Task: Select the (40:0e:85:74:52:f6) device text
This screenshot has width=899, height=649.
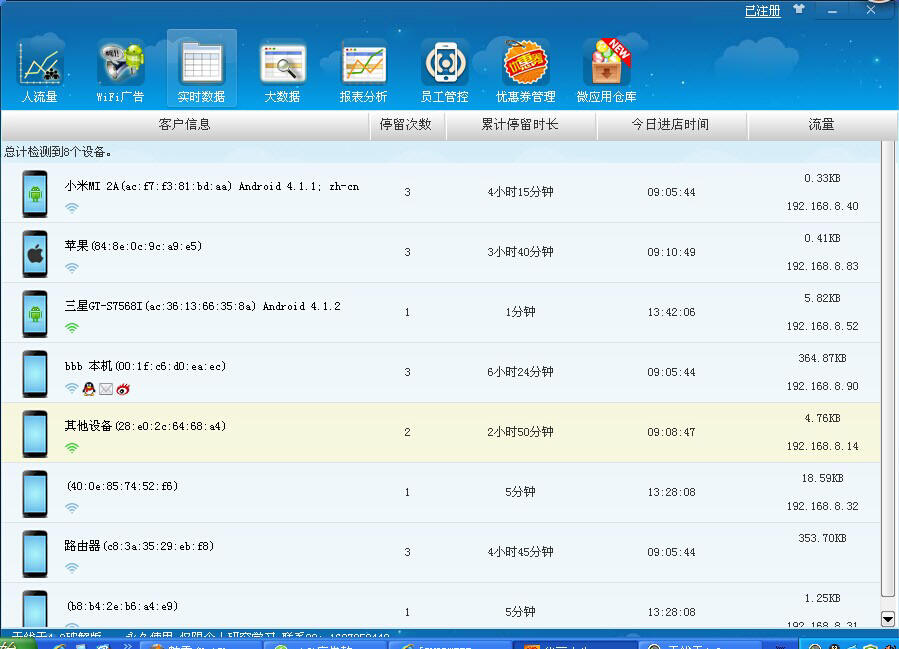Action: click(x=123, y=486)
